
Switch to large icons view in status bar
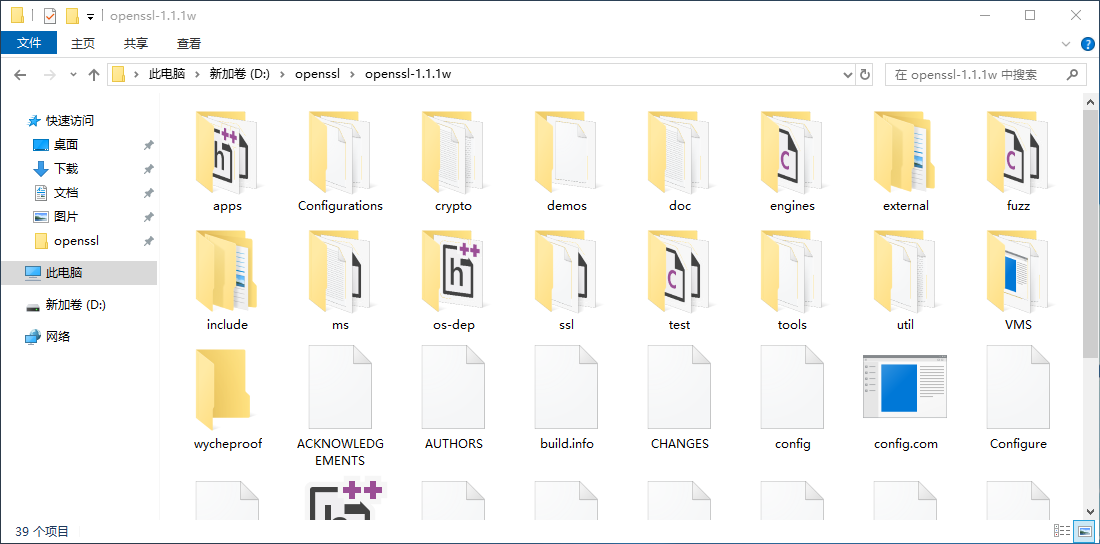coord(1083,531)
